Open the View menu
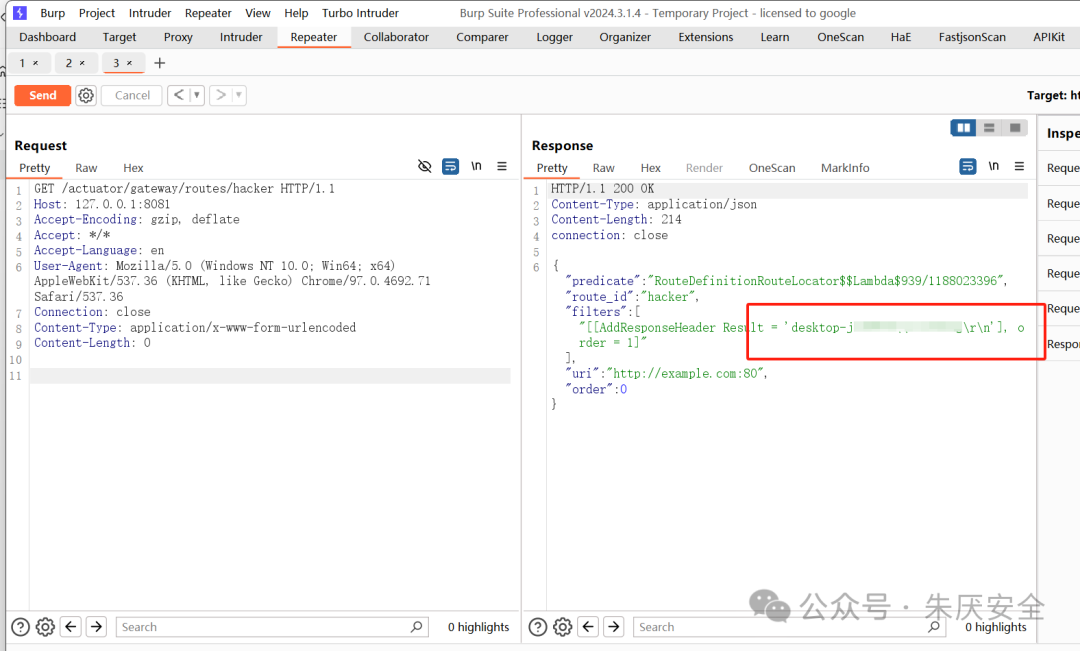 tap(258, 13)
